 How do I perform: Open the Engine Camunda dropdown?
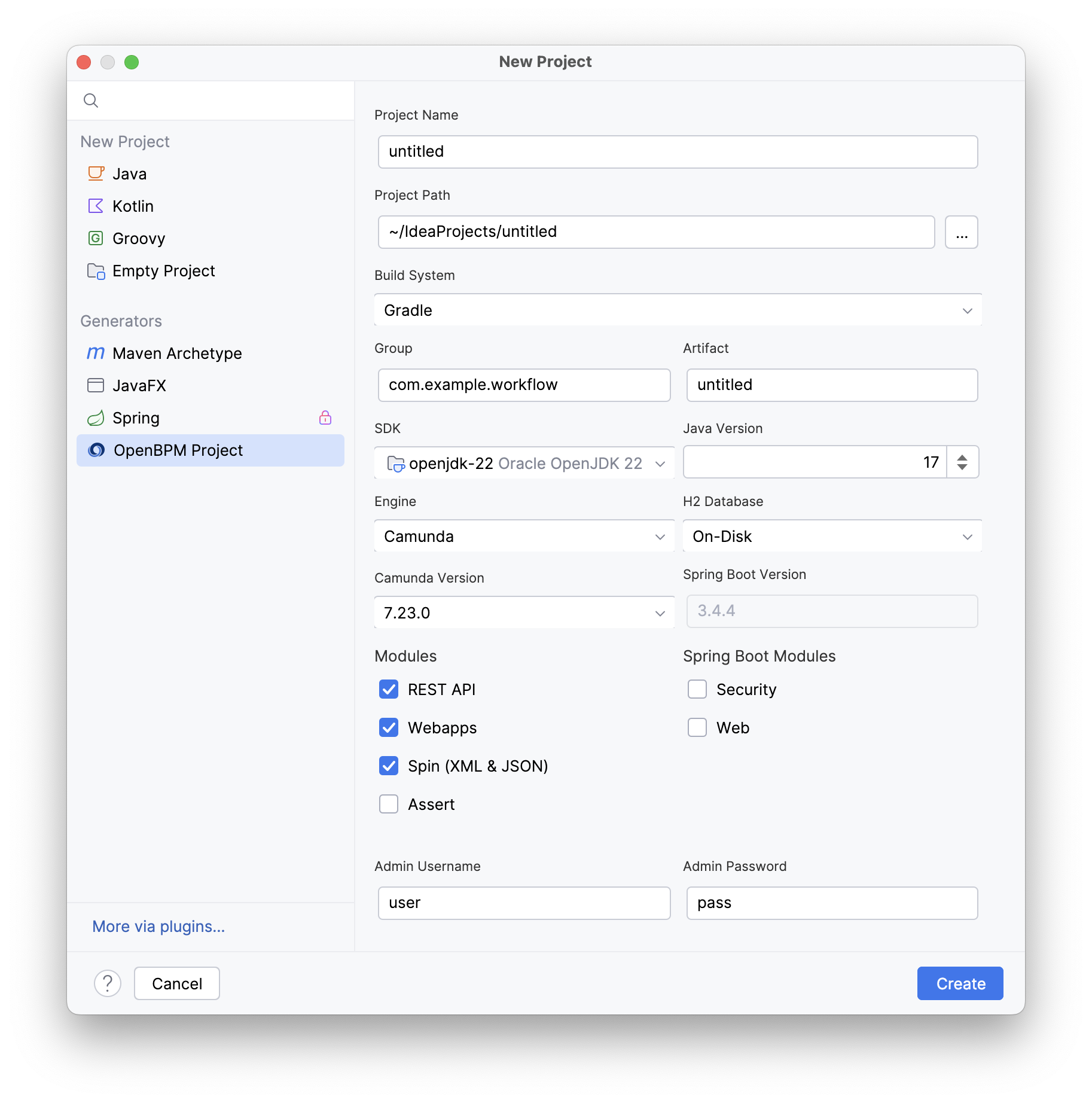[524, 536]
